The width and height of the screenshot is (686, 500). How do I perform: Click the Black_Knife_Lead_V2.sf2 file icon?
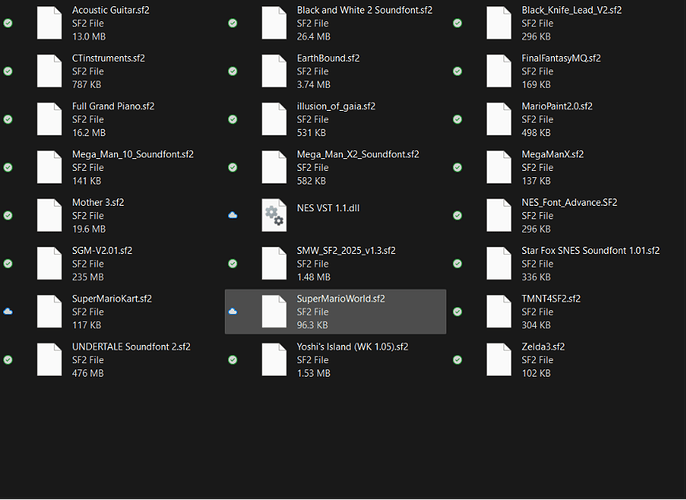(499, 23)
